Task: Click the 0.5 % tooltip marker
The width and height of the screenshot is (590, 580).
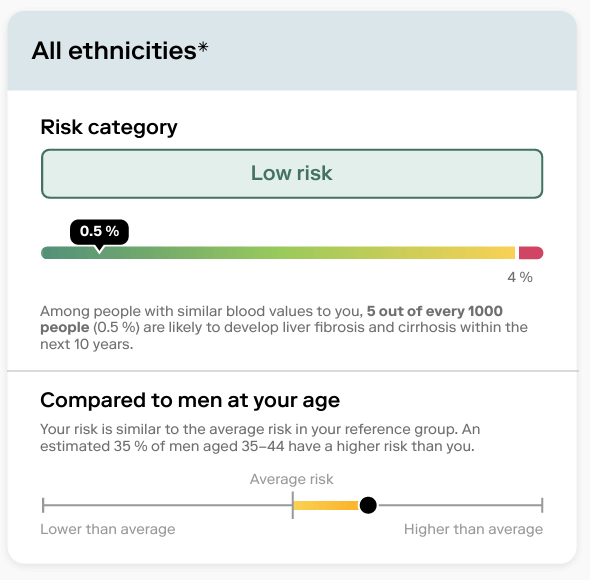Action: tap(99, 232)
